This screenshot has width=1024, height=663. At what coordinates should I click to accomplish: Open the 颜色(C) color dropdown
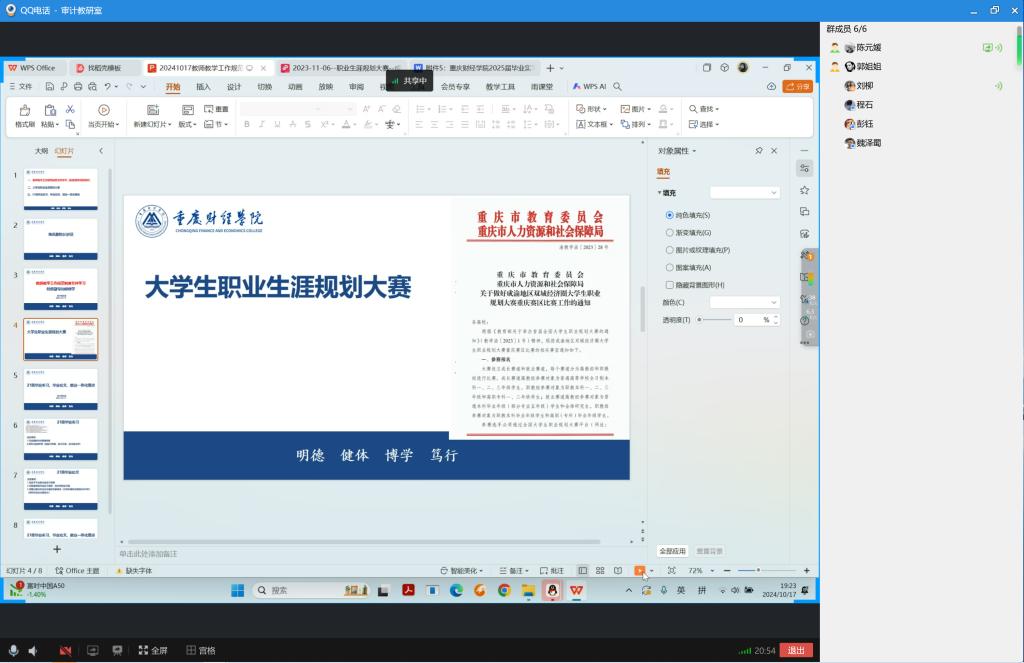coord(744,302)
